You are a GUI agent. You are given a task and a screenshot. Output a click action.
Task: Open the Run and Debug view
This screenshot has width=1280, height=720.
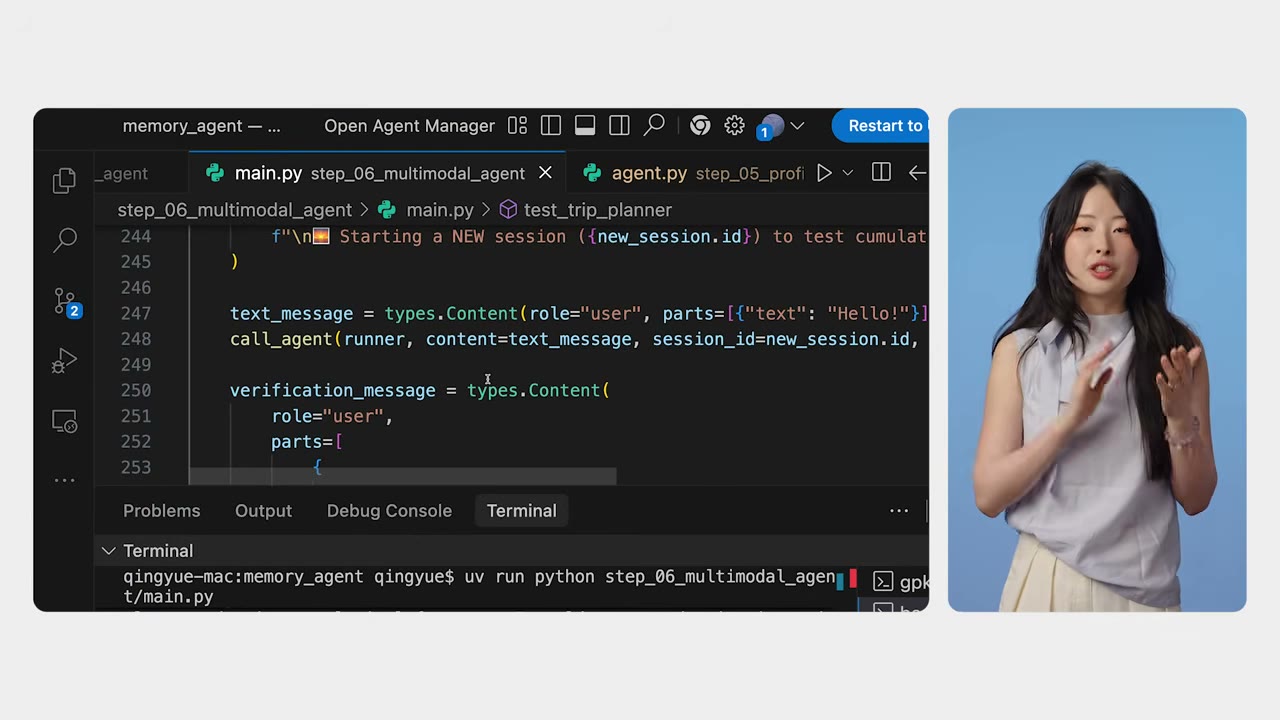(x=65, y=361)
